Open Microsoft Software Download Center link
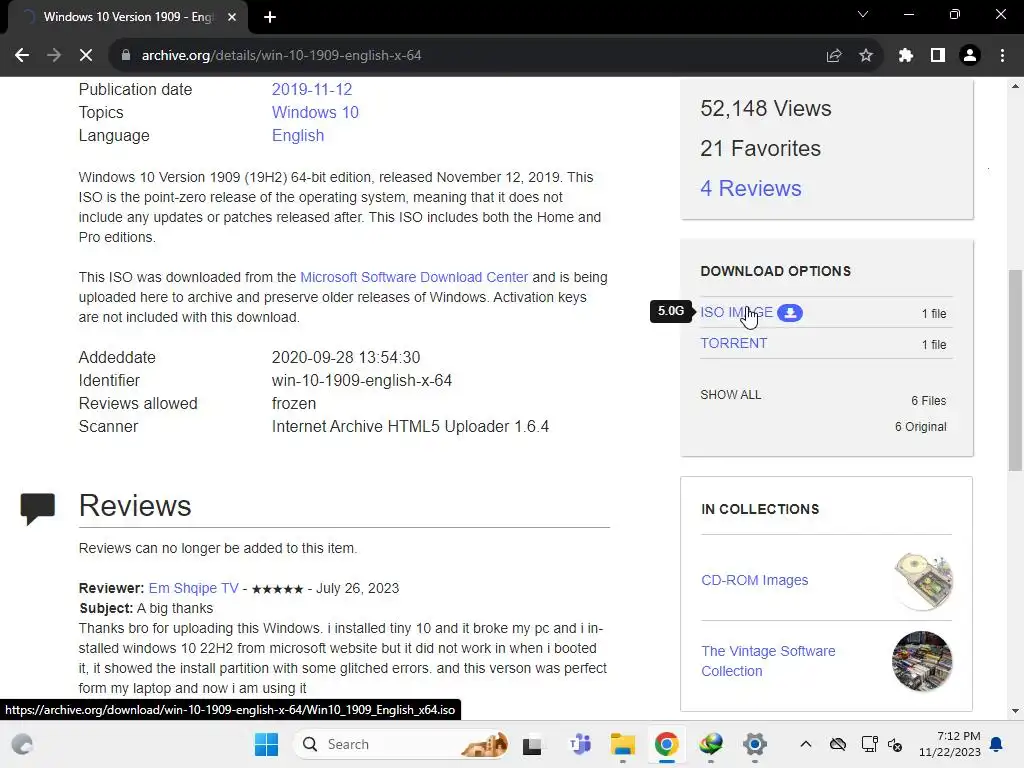This screenshot has width=1024, height=768. [x=414, y=277]
